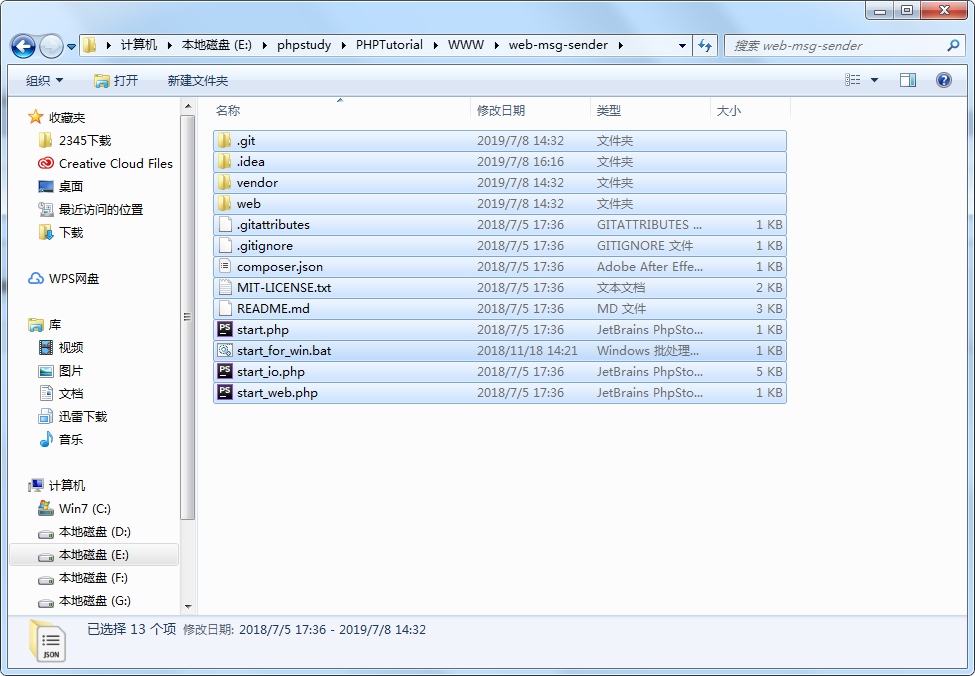This screenshot has width=975, height=676.
Task: Select the .gitattributes file icon
Action: click(x=224, y=225)
